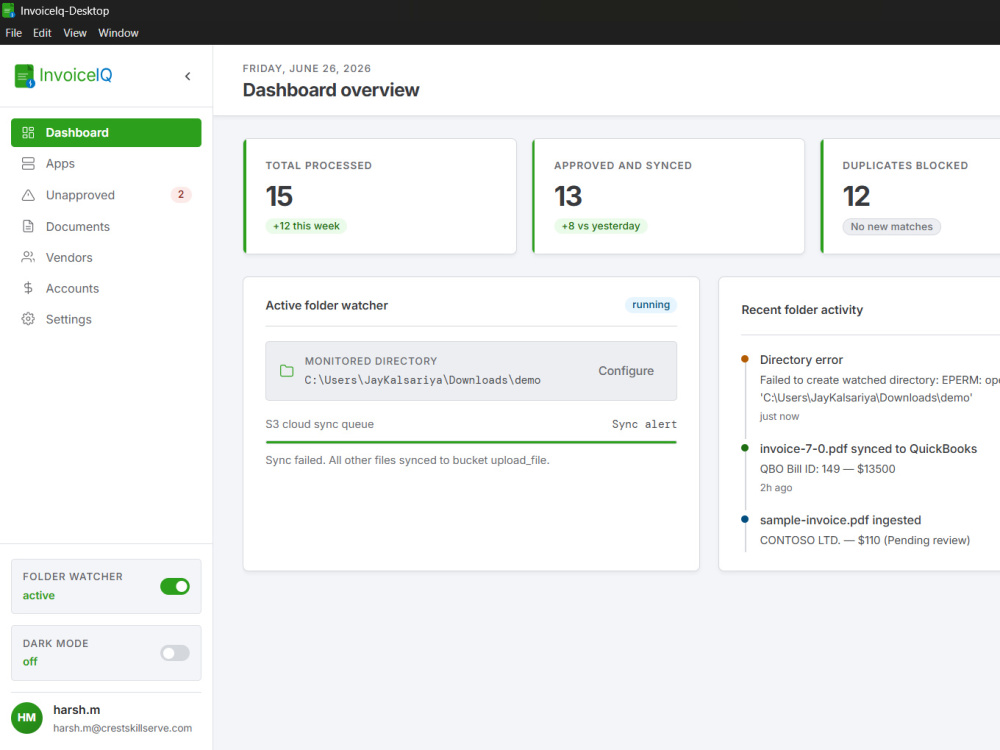Click the InvoiceIQ logo icon in sidebar
Image resolution: width=1000 pixels, height=750 pixels.
(x=25, y=76)
